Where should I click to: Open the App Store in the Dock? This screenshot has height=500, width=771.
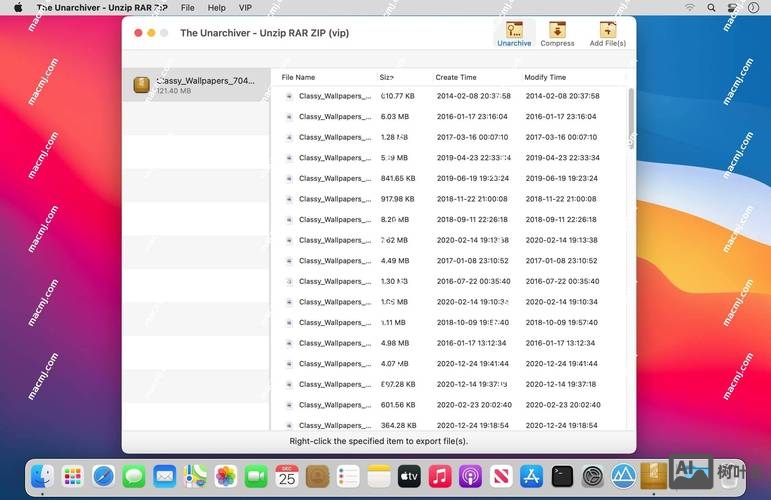point(531,477)
